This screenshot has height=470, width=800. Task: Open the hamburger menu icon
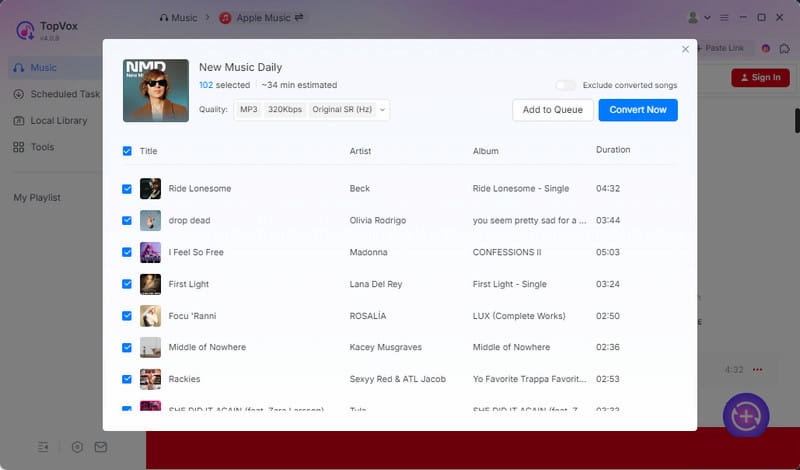[x=724, y=18]
